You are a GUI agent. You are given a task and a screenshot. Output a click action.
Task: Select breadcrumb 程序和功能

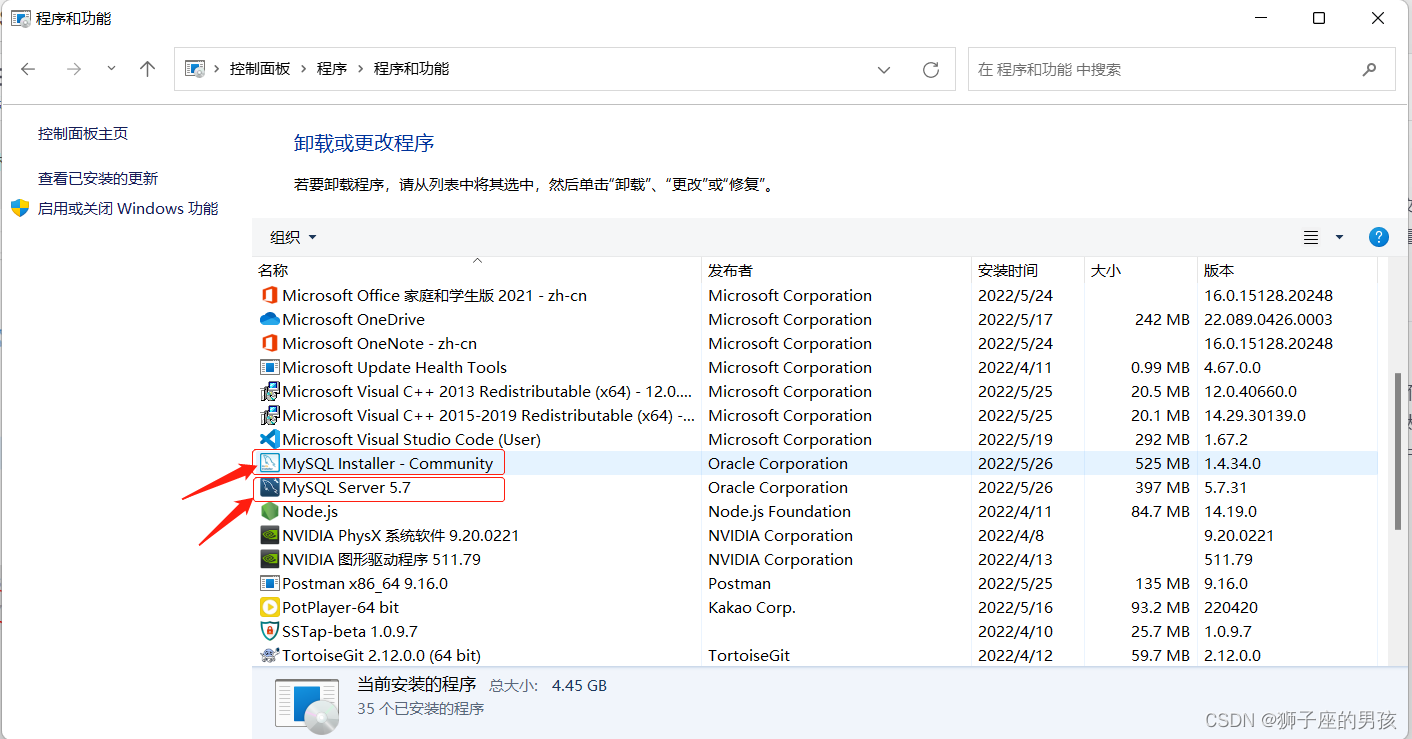(411, 69)
